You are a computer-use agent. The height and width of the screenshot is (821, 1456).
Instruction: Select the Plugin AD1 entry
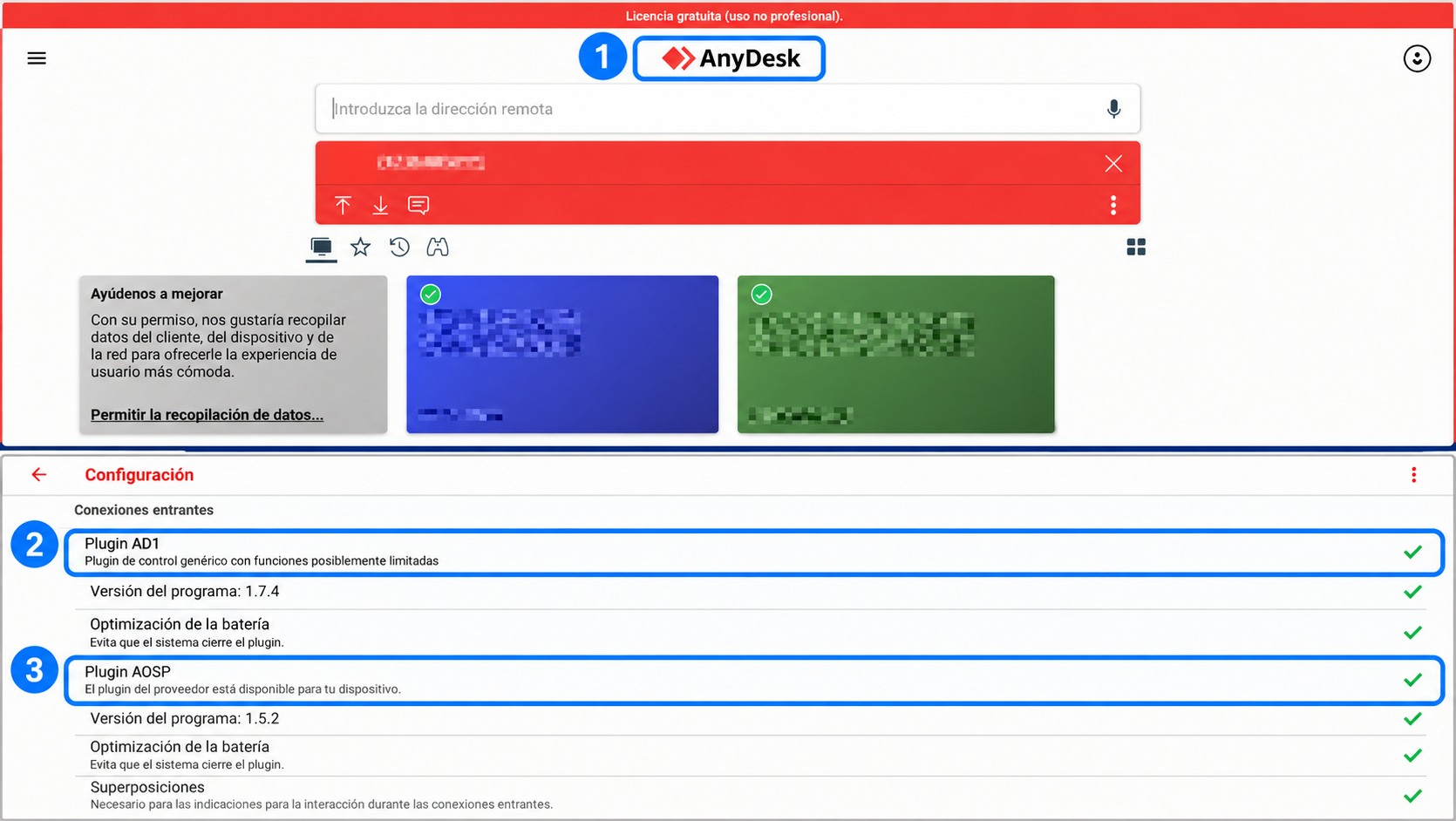(754, 552)
